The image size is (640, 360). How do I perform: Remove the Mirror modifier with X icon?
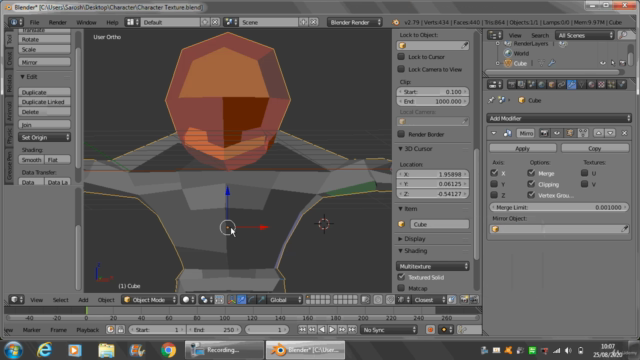(624, 133)
